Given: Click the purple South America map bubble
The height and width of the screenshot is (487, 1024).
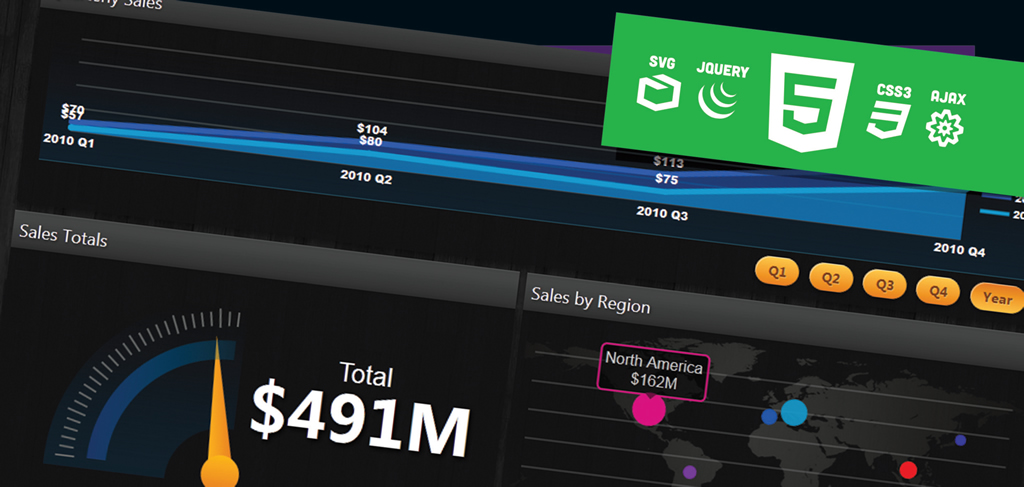Looking at the screenshot, I should click(x=689, y=472).
